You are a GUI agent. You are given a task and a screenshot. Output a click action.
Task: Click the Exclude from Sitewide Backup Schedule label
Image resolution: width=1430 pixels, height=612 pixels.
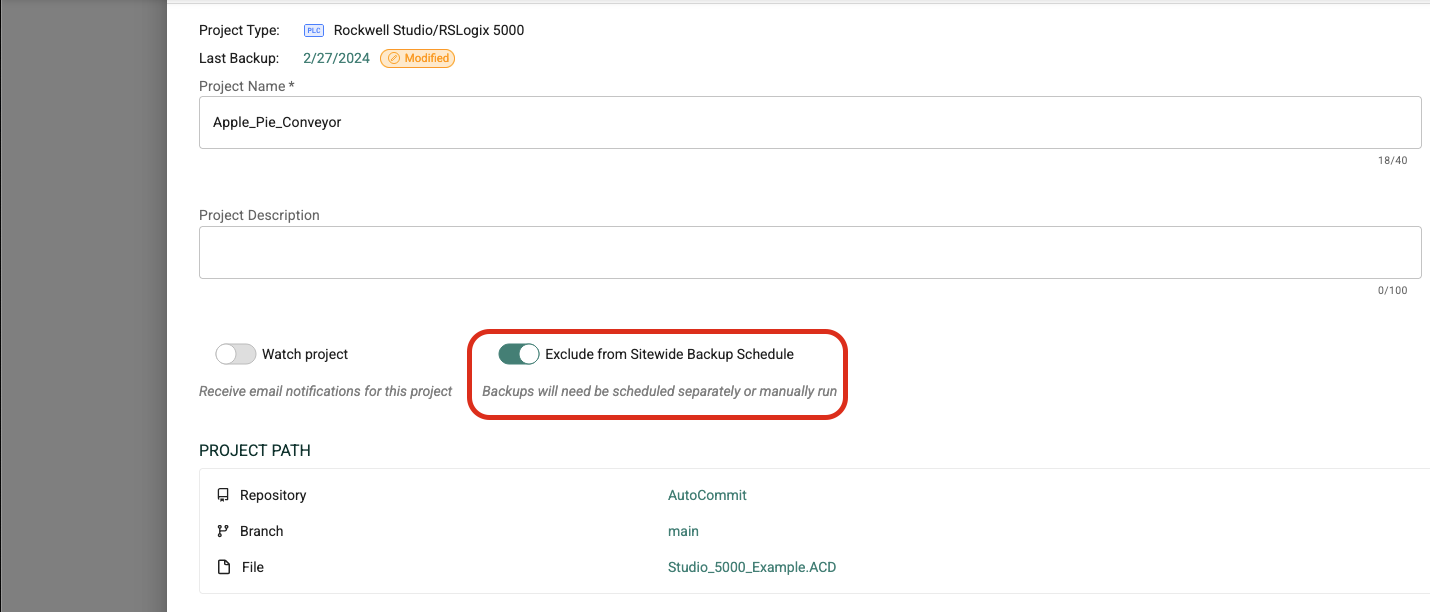pos(669,354)
